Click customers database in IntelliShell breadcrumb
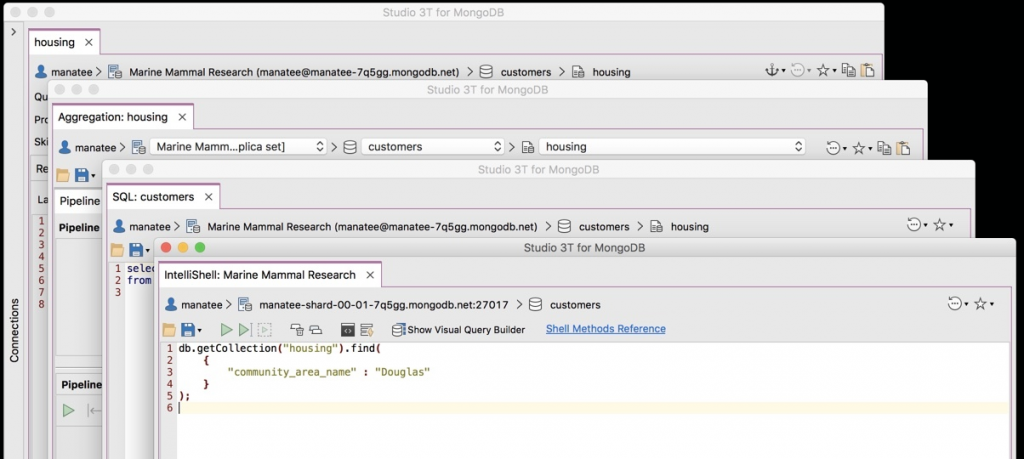 (x=565, y=305)
